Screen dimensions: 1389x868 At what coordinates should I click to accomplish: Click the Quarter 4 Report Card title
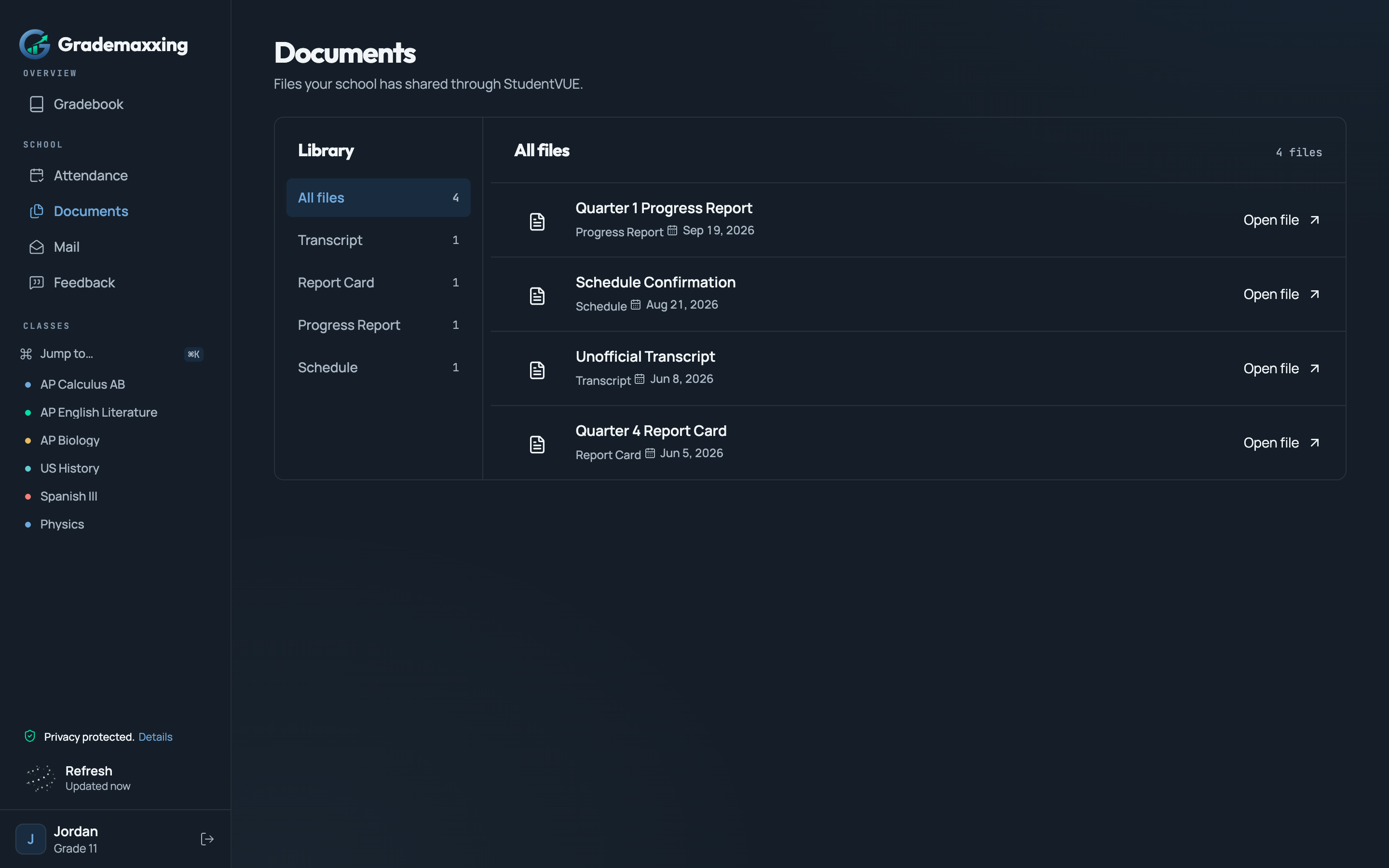pyautogui.click(x=651, y=431)
